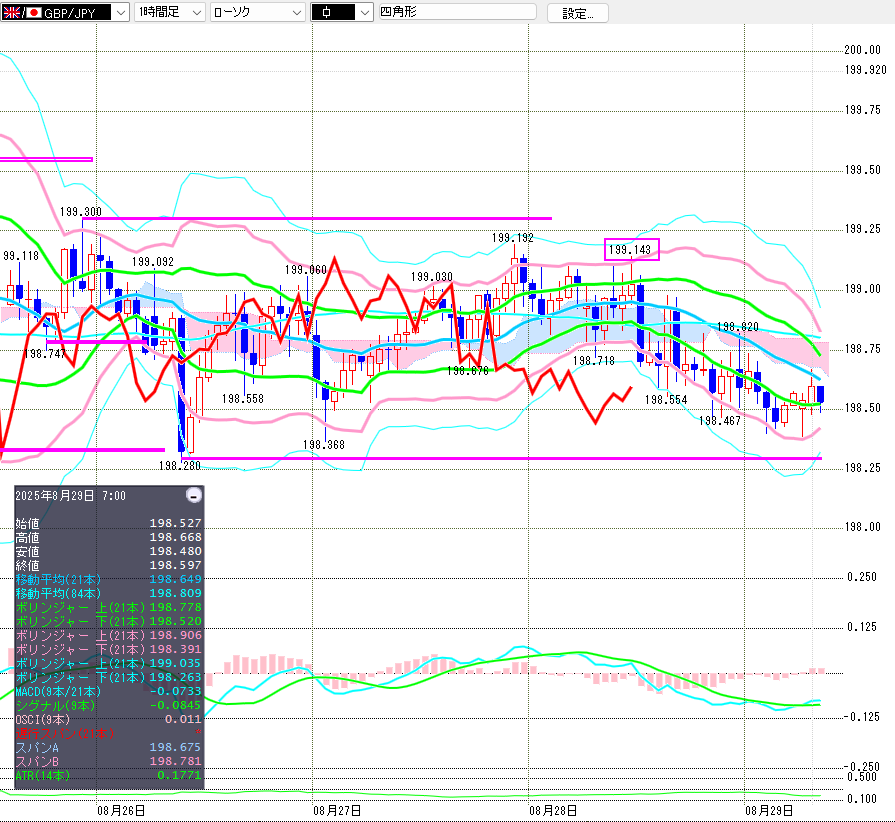Screen dimensions: 895x822
Task: Click the 199.192 price label on chart
Action: 513,237
